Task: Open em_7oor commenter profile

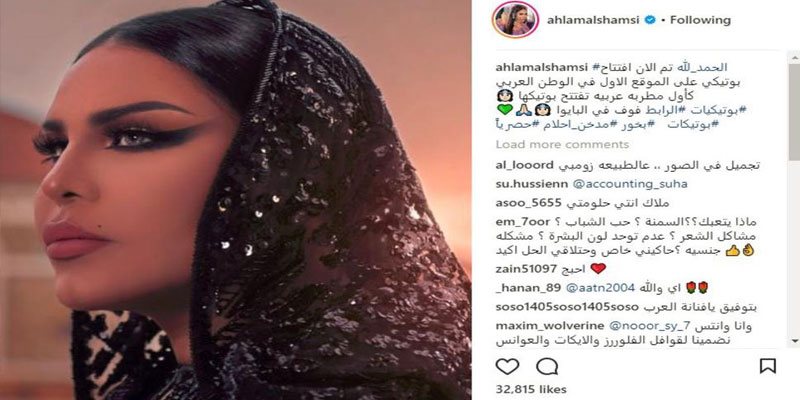Action: [x=522, y=222]
